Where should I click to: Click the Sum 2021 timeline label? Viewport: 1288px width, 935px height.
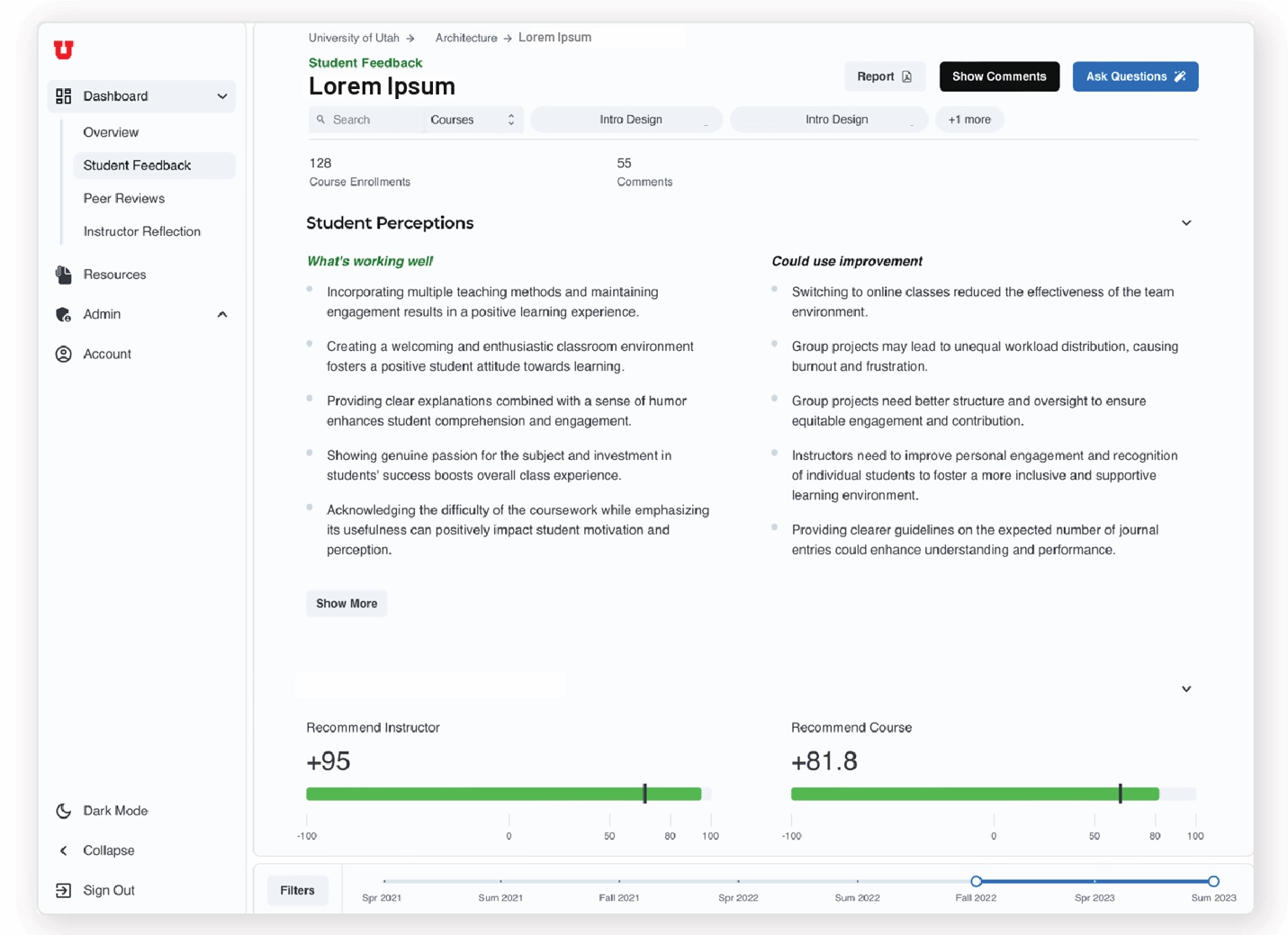(500, 898)
